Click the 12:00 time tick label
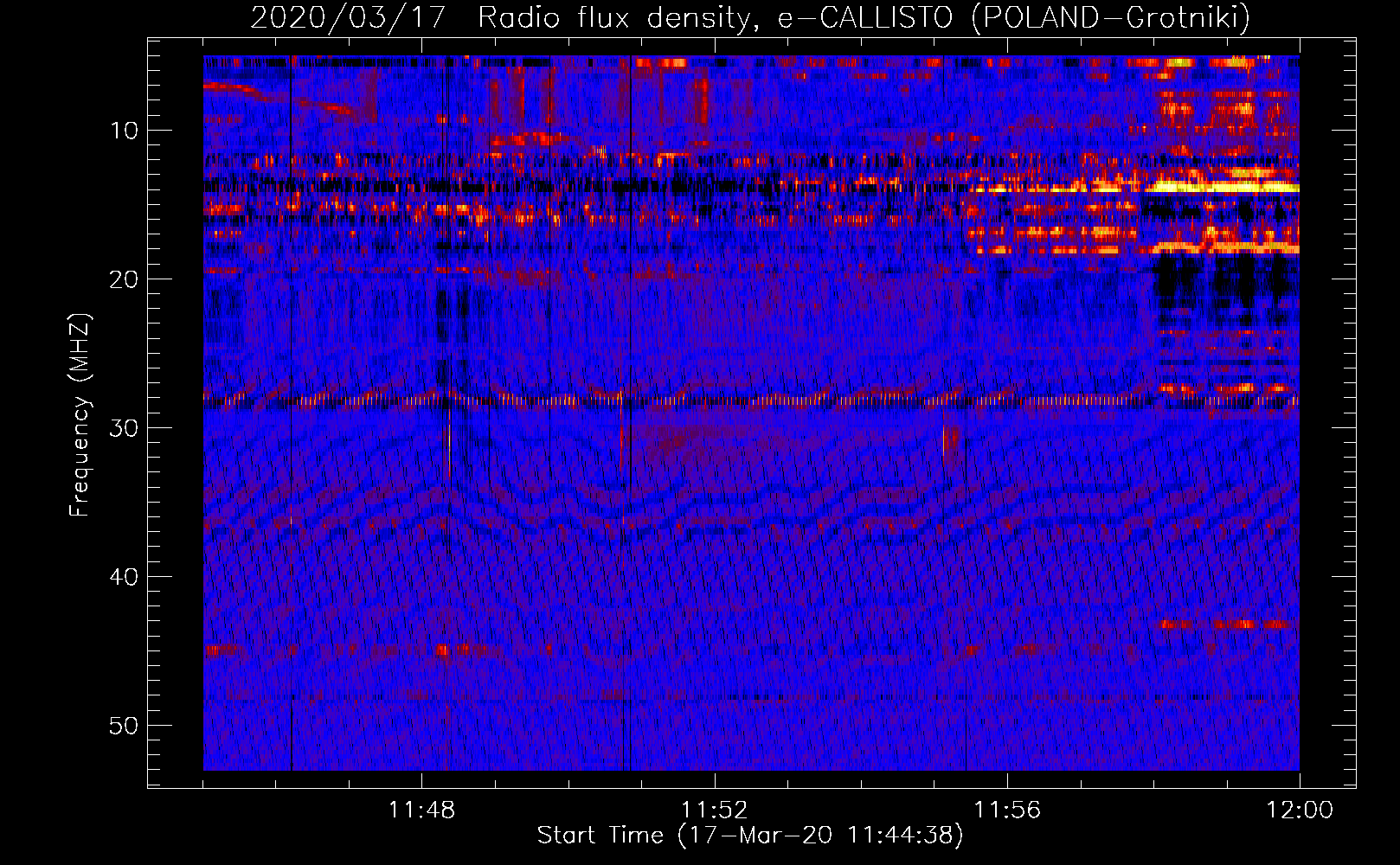Screen dimensions: 1400x865 pyautogui.click(x=1300, y=811)
